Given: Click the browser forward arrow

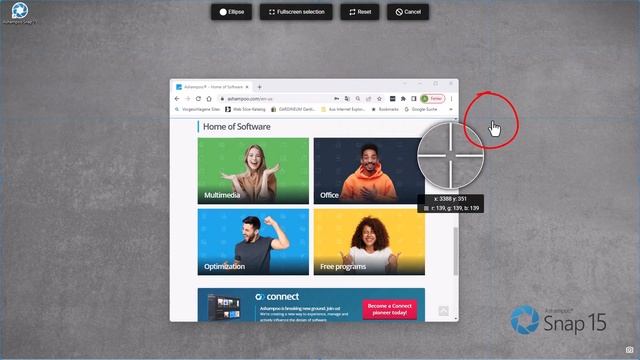Looking at the screenshot, I should (x=187, y=99).
